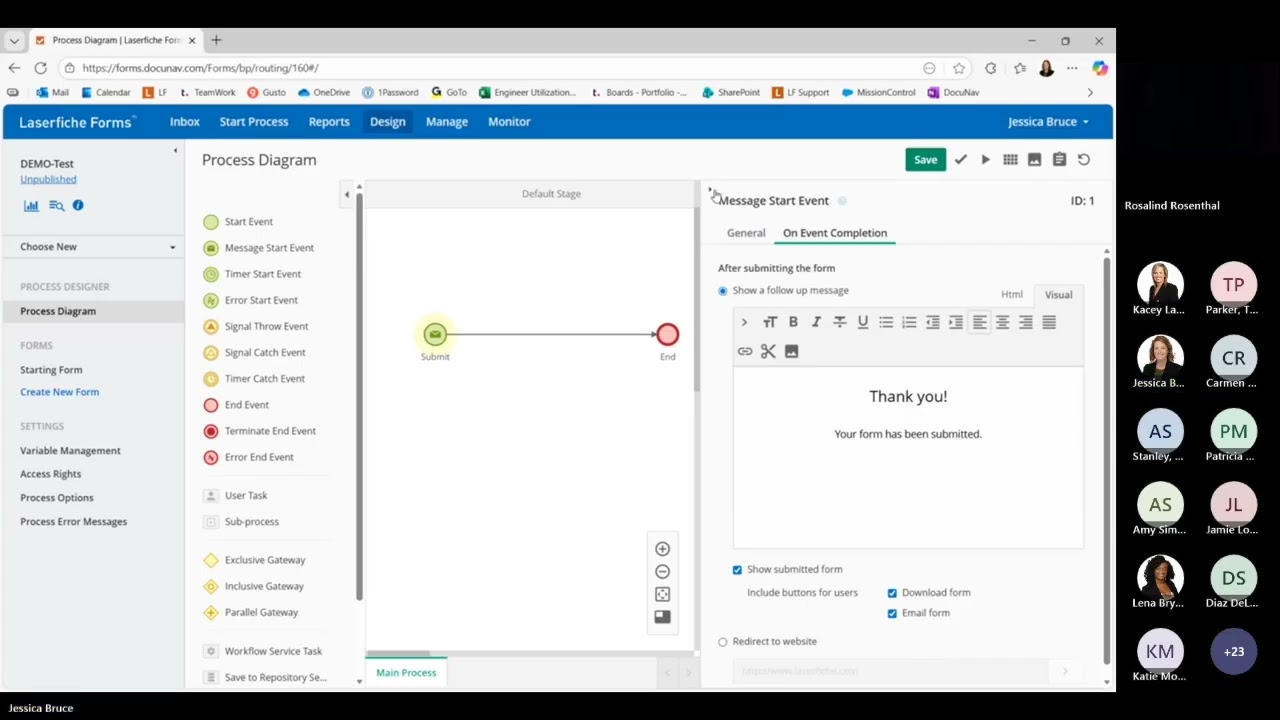This screenshot has height=720, width=1280.
Task: Click the justify text icon in editor
Action: pyautogui.click(x=1049, y=322)
